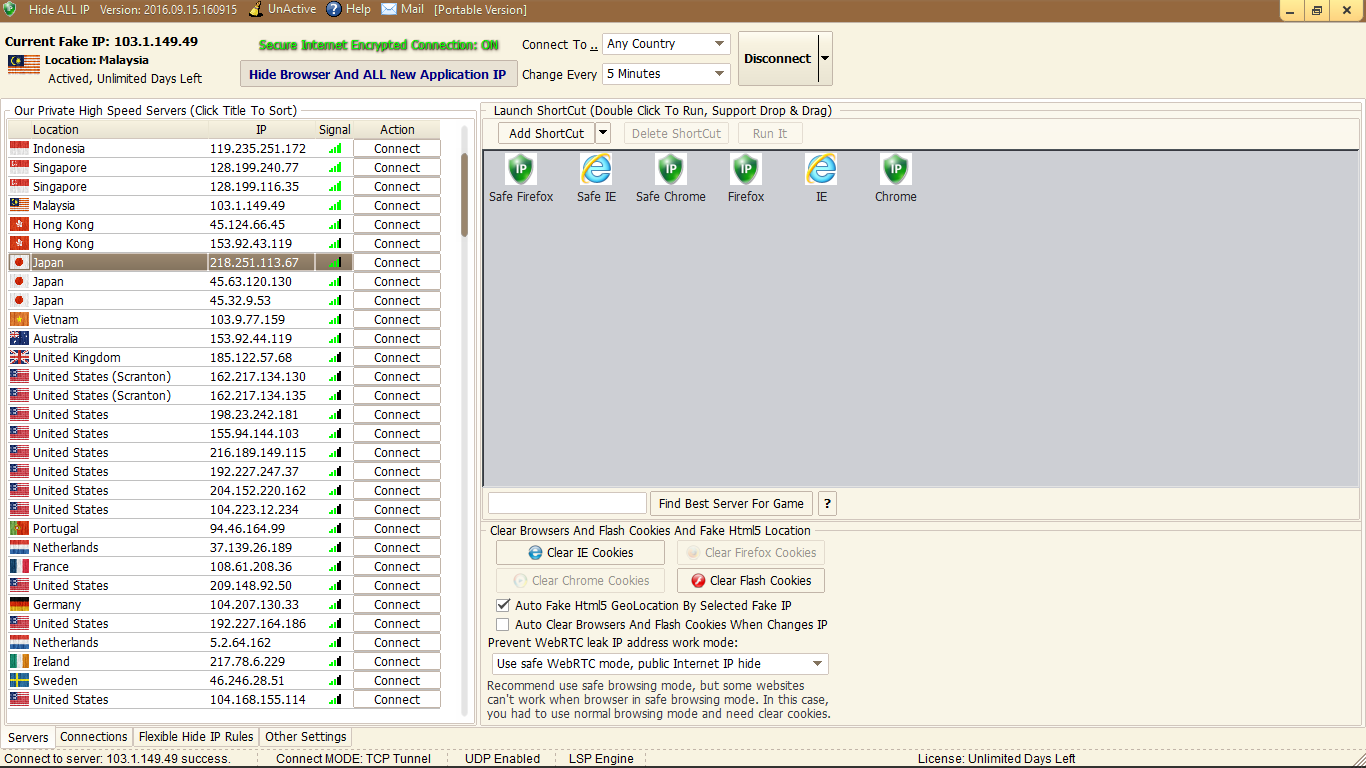Click Clear IE Cookies button
The height and width of the screenshot is (768, 1366).
(581, 552)
